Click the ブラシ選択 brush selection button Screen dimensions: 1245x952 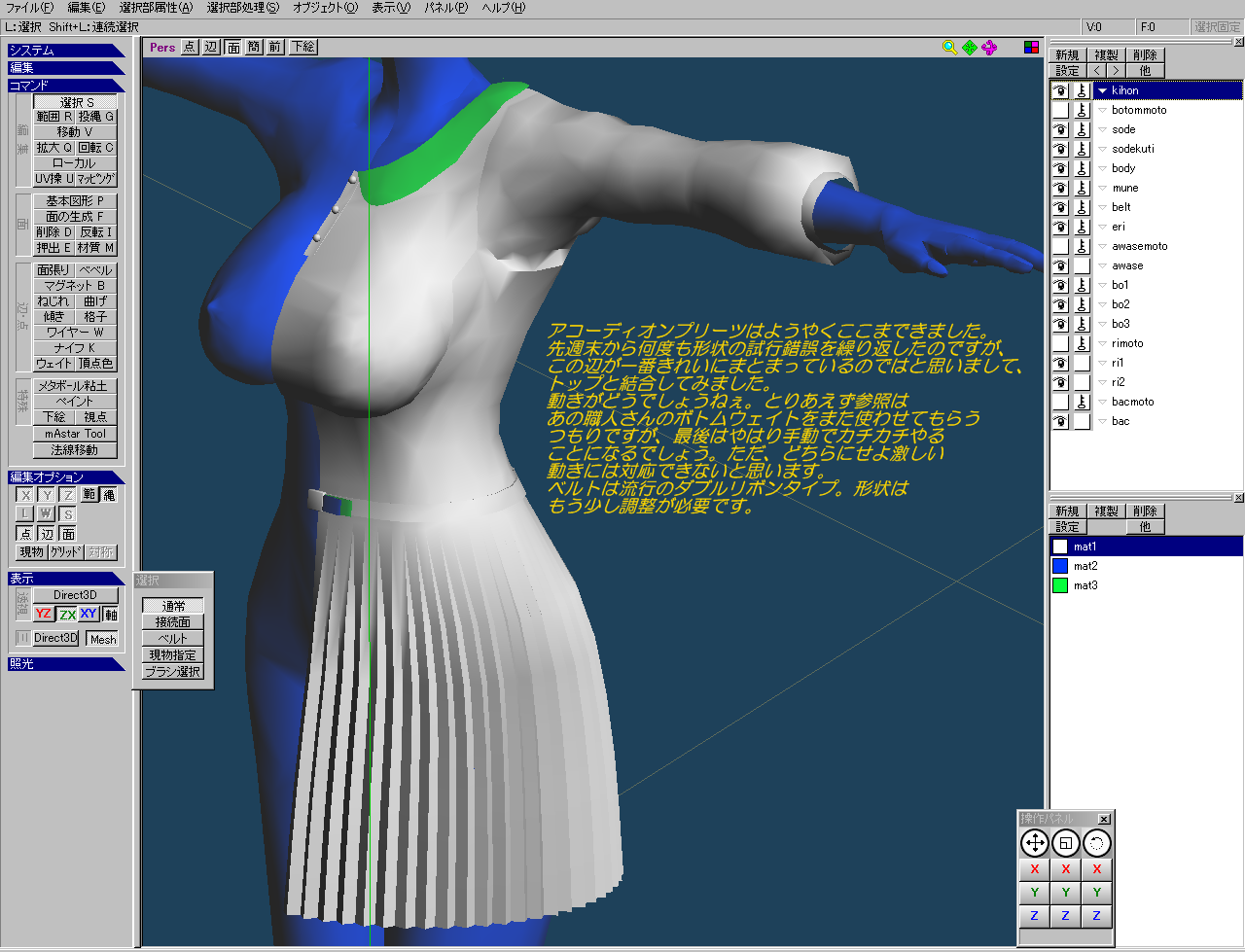(x=172, y=672)
